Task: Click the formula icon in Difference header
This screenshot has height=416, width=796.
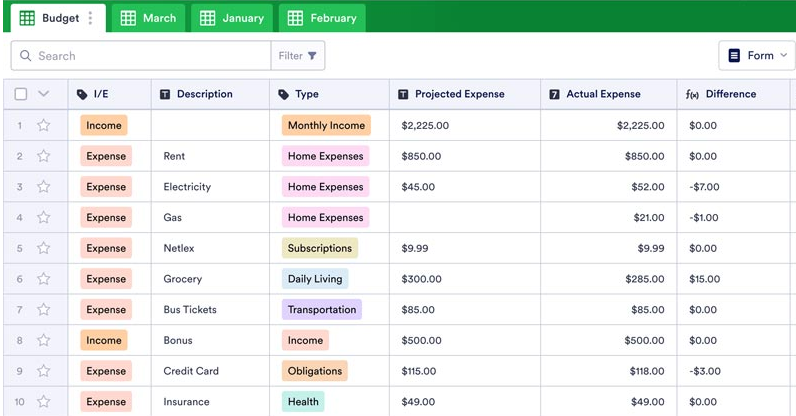Action: pos(692,95)
